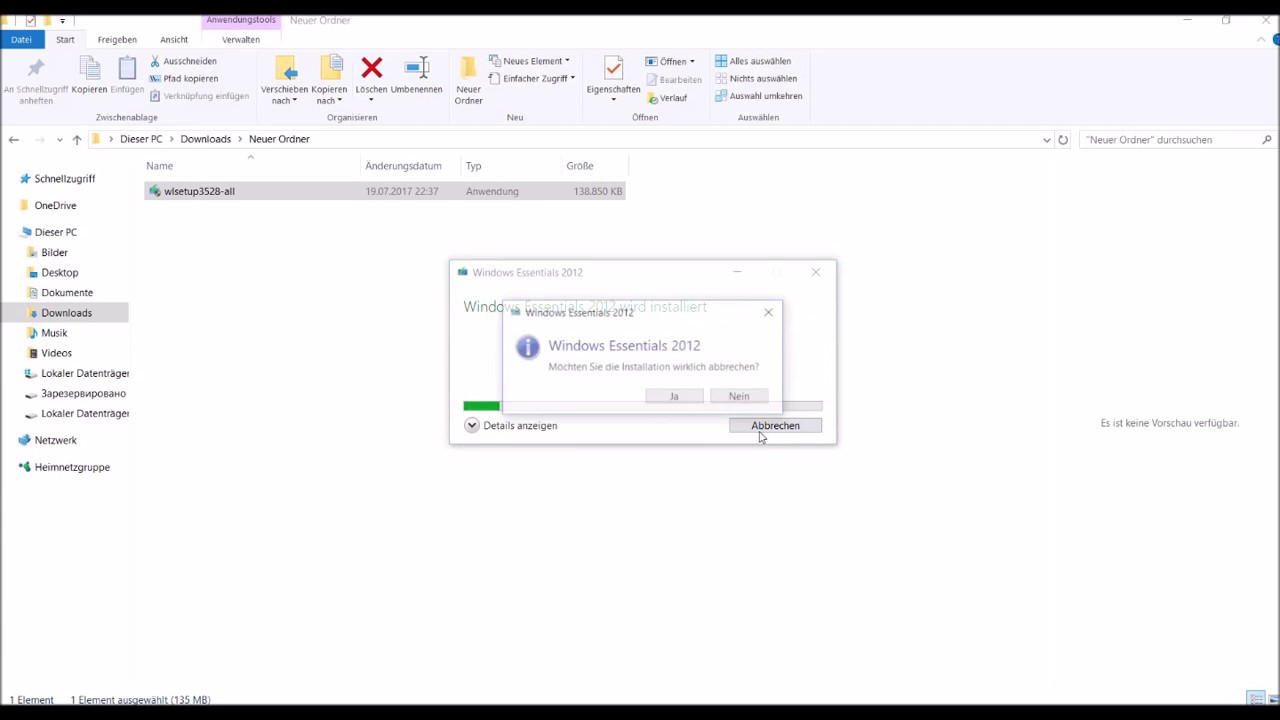Click Bearbeiten in the ribbon

pyautogui.click(x=673, y=79)
